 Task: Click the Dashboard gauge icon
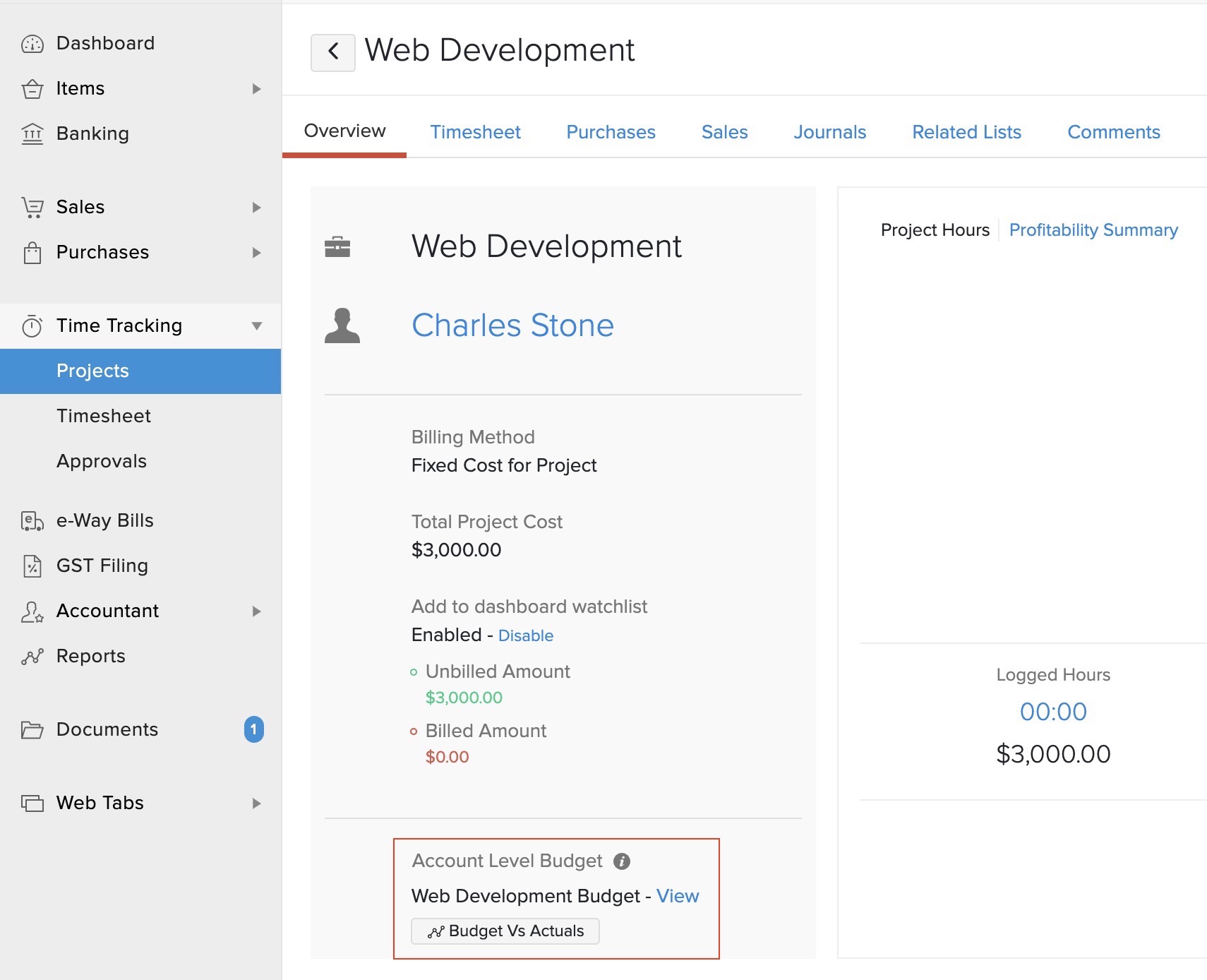[32, 44]
